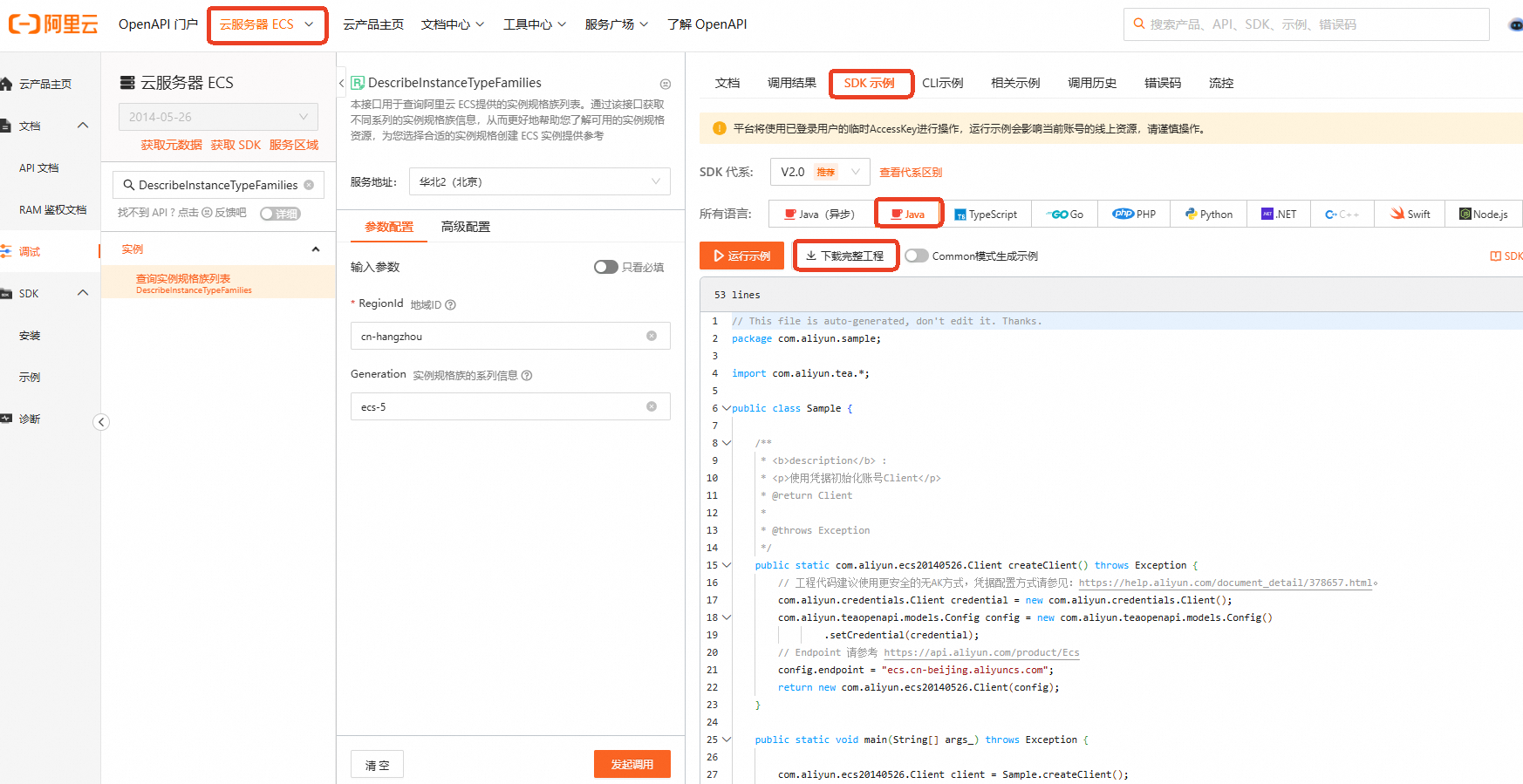This screenshot has height=784, width=1523.
Task: Clear the cn-hangzhou RegionId field
Action: point(652,336)
